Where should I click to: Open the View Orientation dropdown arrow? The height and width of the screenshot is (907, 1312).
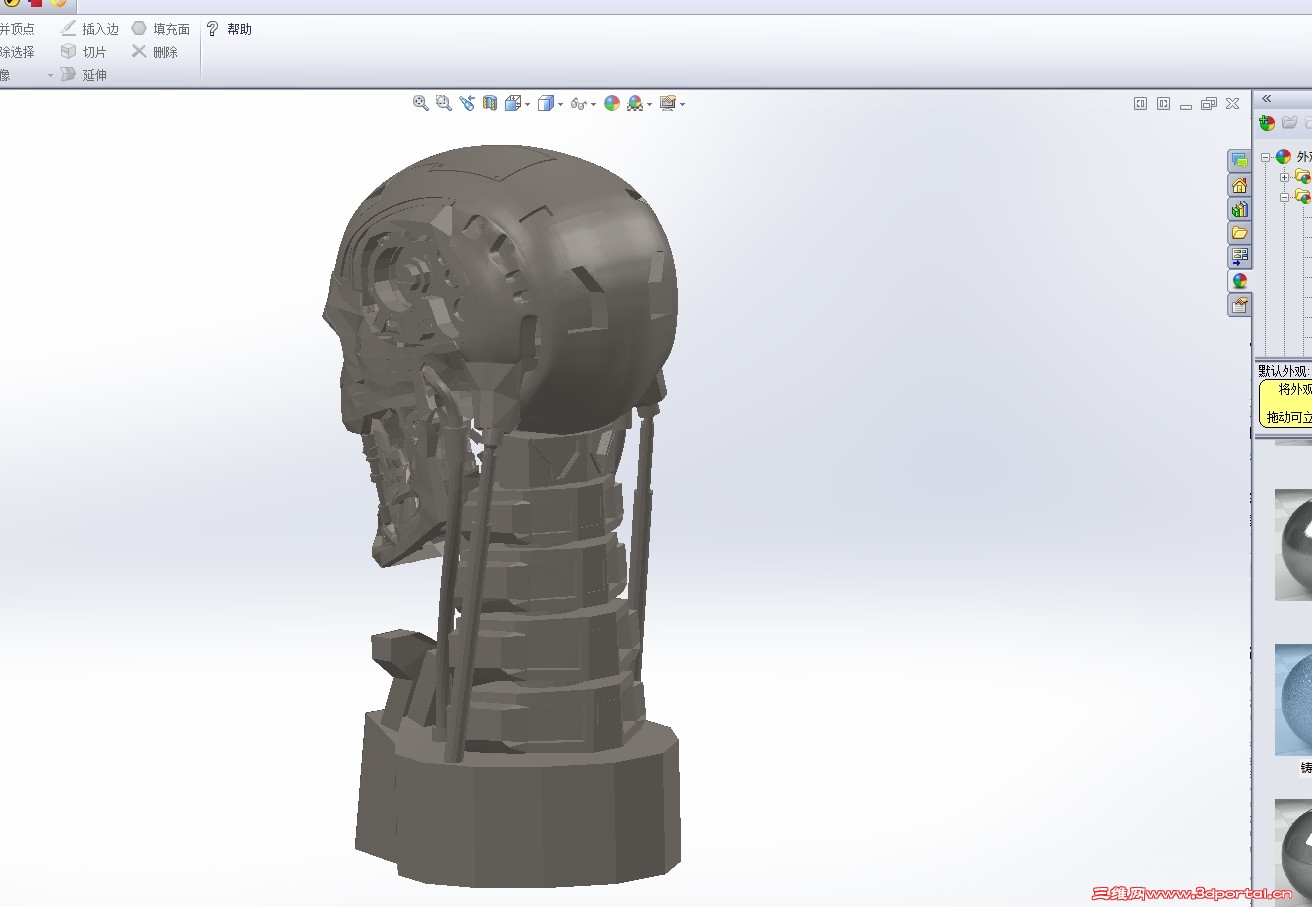click(527, 104)
